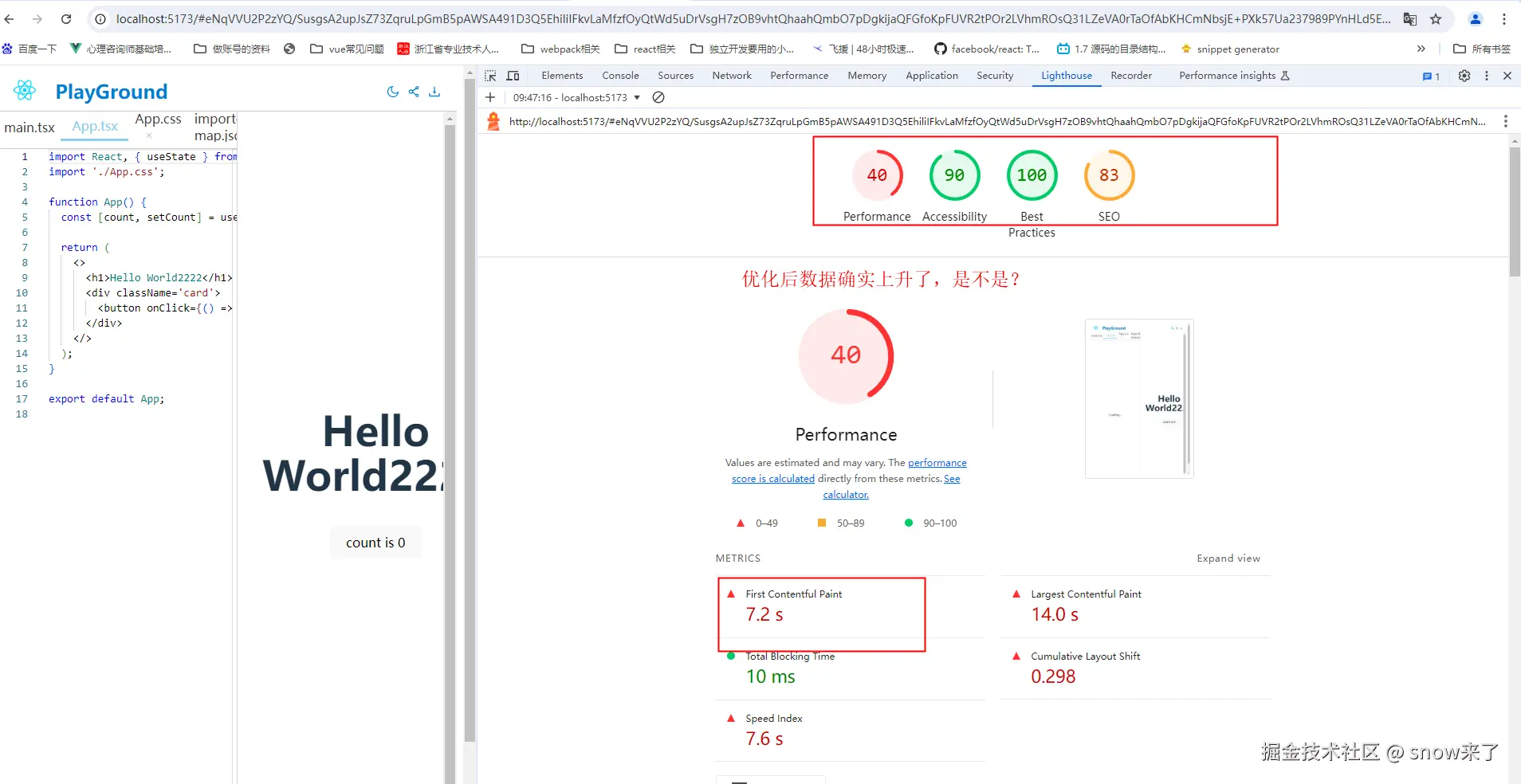This screenshot has height=784, width=1521.
Task: Open the webpack相关 bookmark folder
Action: pos(560,49)
